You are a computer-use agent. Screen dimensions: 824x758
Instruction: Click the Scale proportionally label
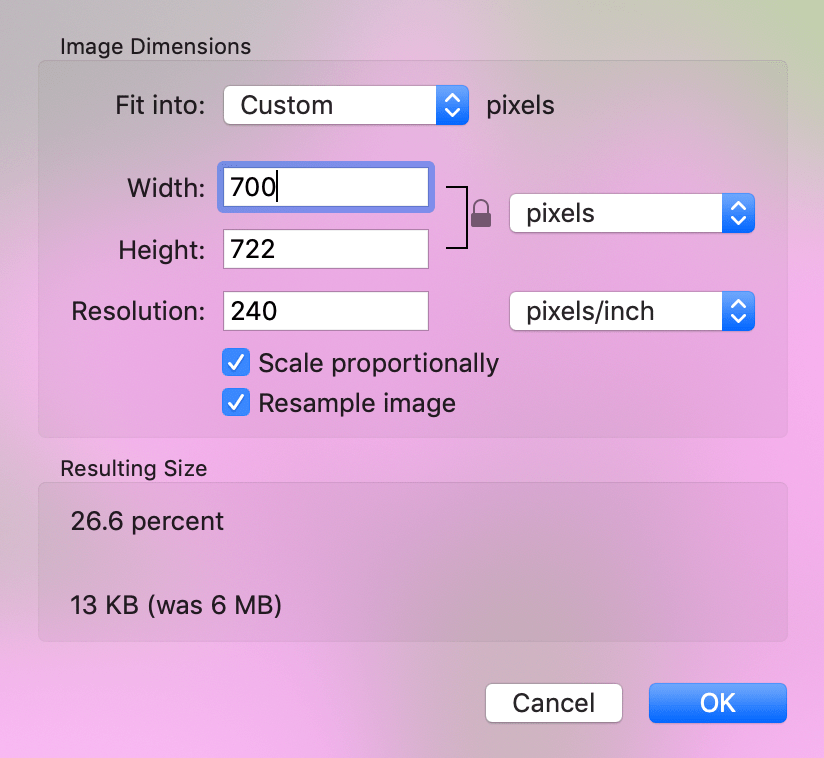(378, 363)
